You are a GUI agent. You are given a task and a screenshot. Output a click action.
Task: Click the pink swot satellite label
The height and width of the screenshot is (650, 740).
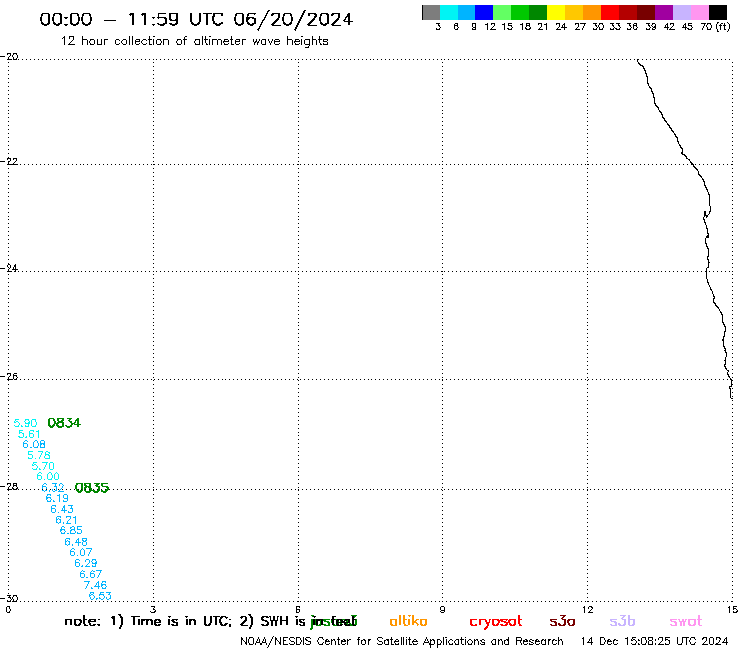[686, 621]
